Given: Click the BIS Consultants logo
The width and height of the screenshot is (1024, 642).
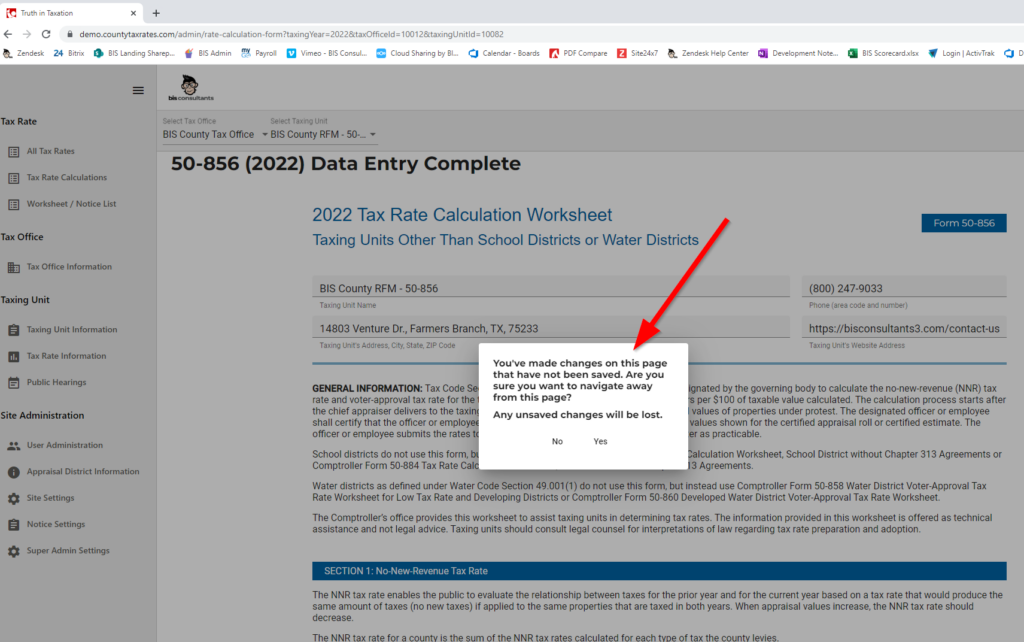Looking at the screenshot, I should pos(190,89).
